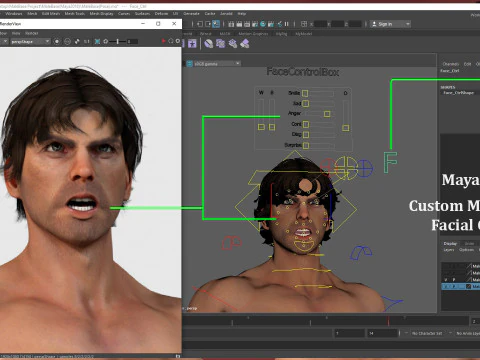This screenshot has height=360, width=480.
Task: Open the Render menu in Render View
Action: (32, 33)
